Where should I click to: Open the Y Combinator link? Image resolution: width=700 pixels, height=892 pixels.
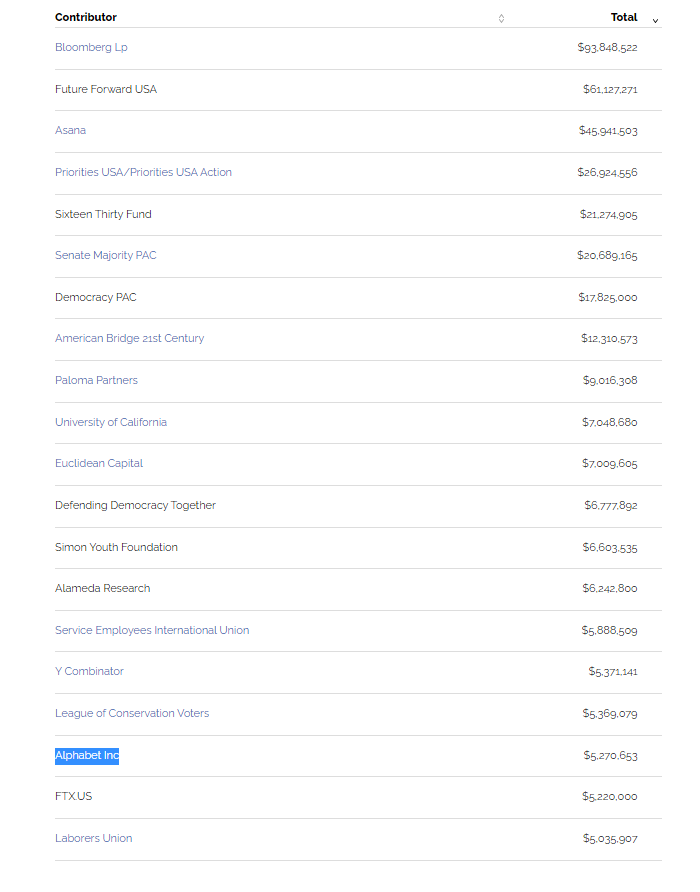(89, 671)
